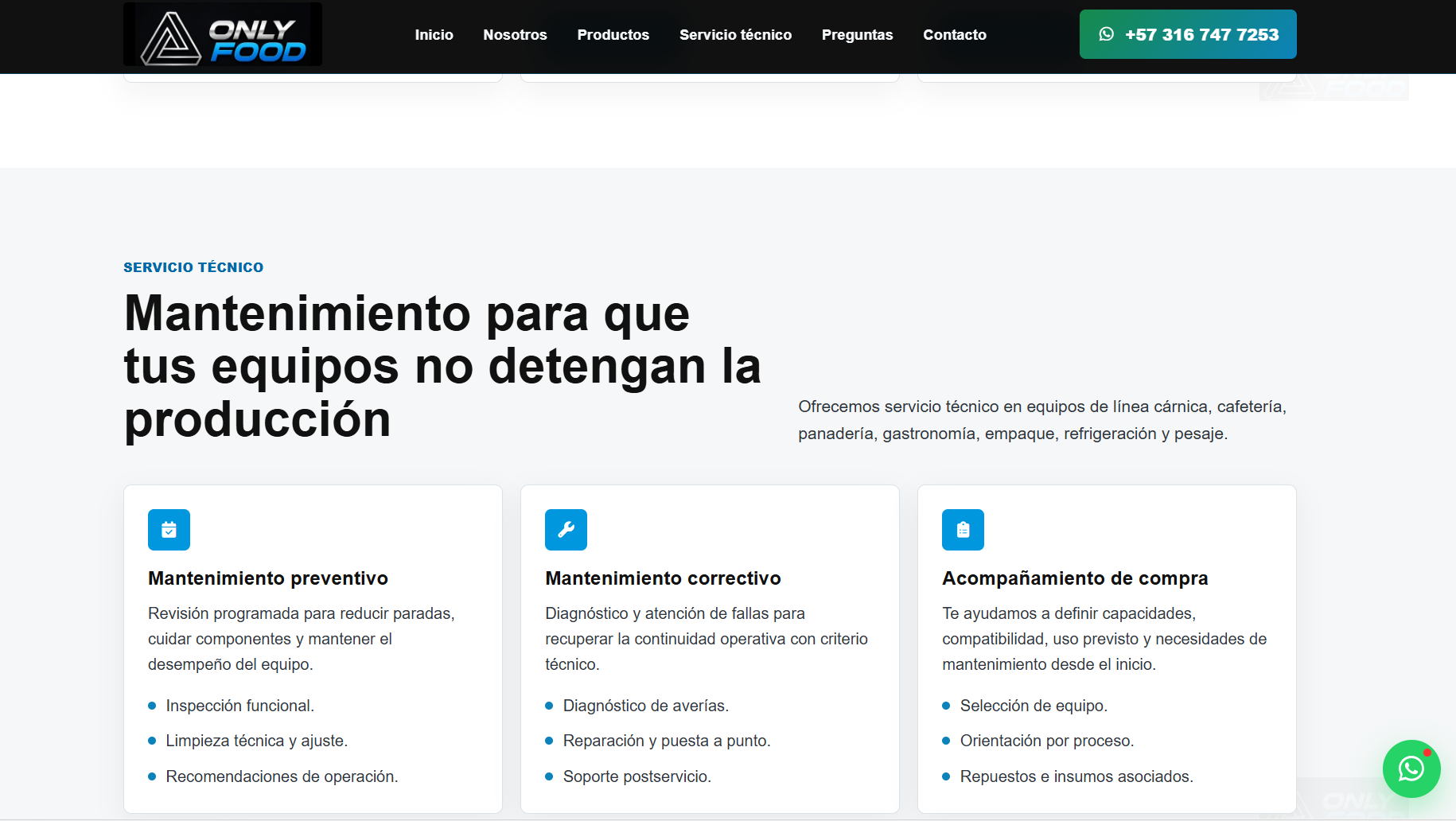Viewport: 1456px width, 821px height.
Task: Open the Nosotros menu item
Action: pos(515,35)
